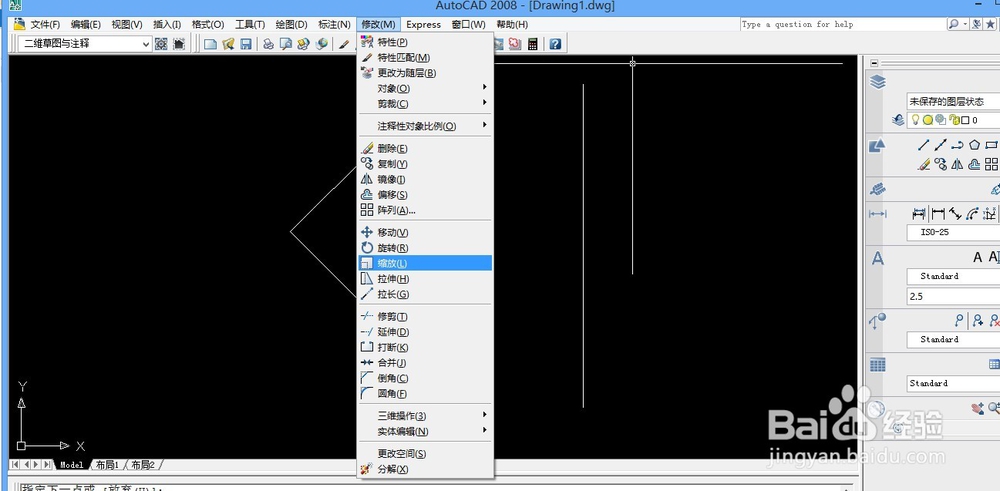Screen dimensions: 1000x491
Task: Click the Arc Length dimension icon
Action: click(973, 213)
